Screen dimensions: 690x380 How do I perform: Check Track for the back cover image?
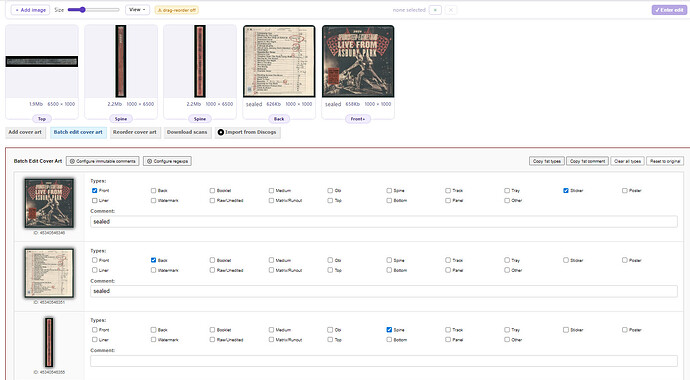[x=448, y=260]
